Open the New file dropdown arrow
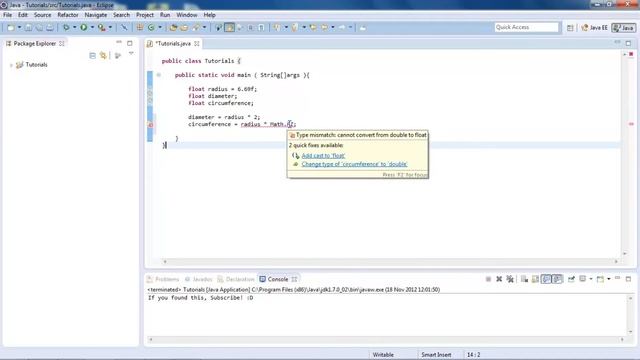Viewport: 640px width, 360px height. 19,28
